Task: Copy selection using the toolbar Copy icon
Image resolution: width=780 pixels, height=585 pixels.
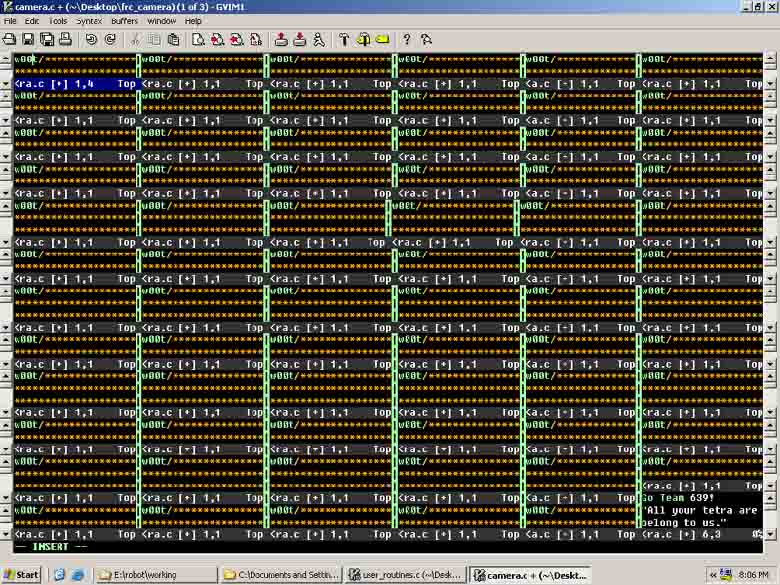Action: 154,39
